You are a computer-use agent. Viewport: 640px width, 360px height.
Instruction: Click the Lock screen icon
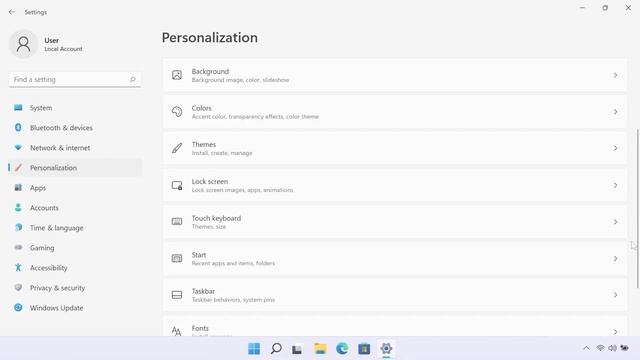tap(177, 185)
